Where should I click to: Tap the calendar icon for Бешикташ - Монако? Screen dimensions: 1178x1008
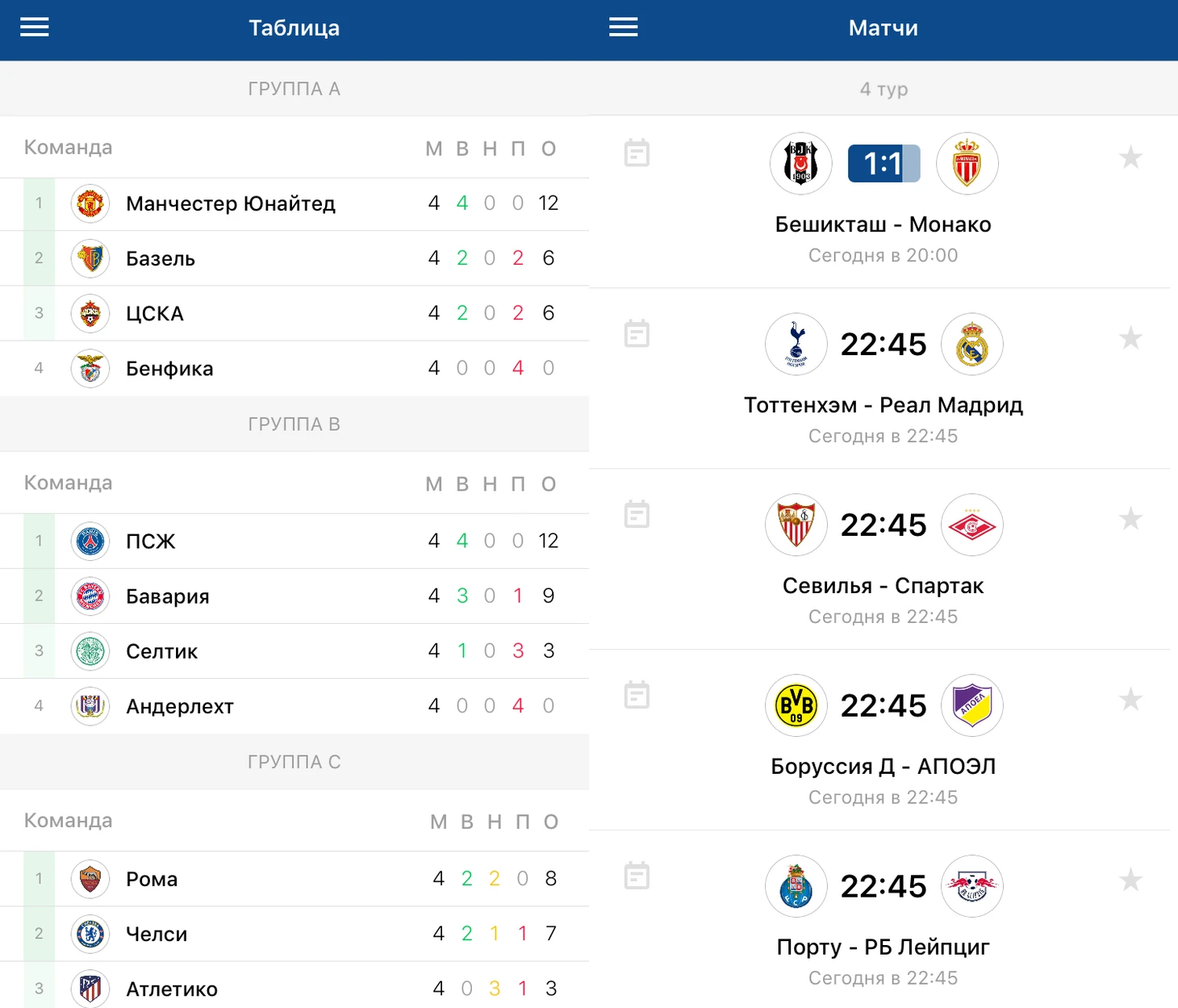coord(637,153)
